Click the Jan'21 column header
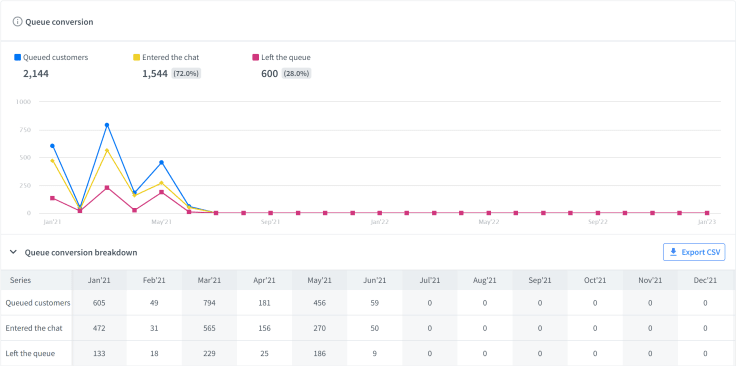This screenshot has height=366, width=736. point(99,280)
